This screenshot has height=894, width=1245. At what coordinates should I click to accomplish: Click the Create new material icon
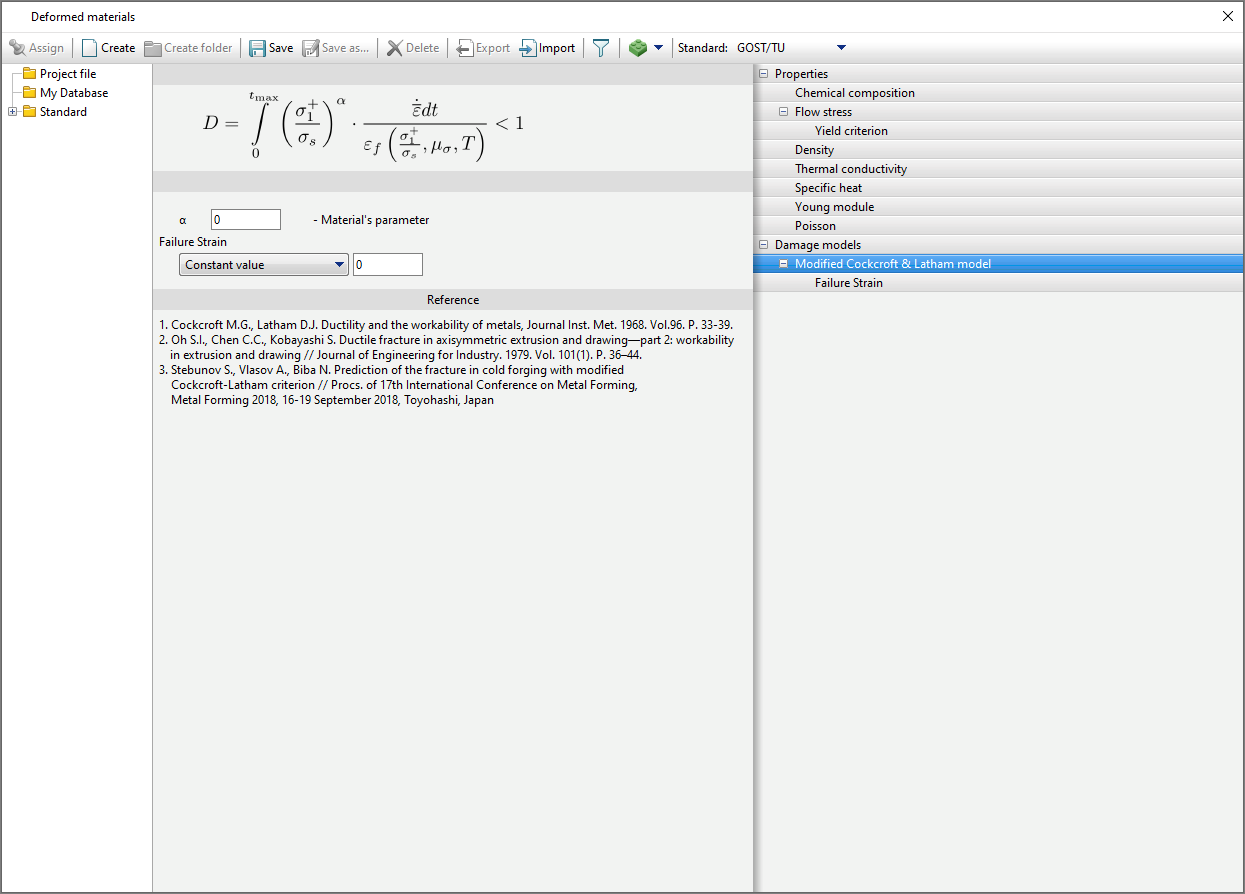click(x=90, y=48)
